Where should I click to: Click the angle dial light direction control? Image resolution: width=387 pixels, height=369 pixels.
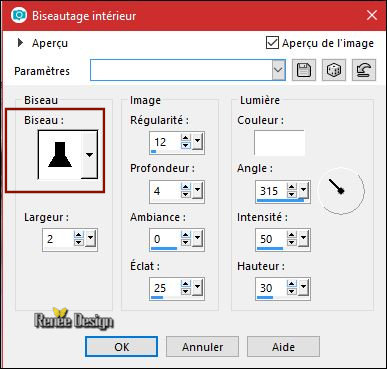click(x=341, y=191)
